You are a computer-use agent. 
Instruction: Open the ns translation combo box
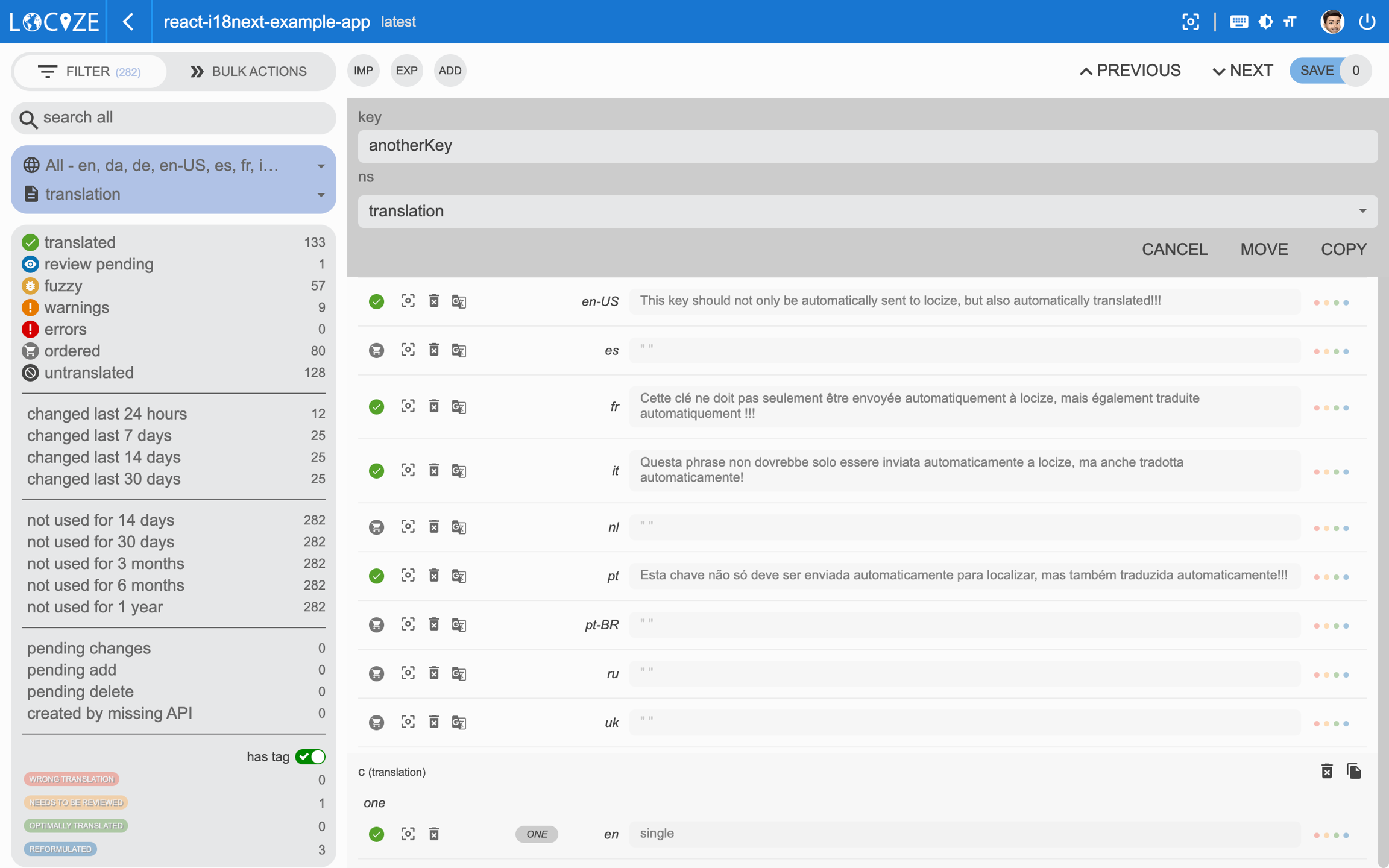tap(867, 212)
